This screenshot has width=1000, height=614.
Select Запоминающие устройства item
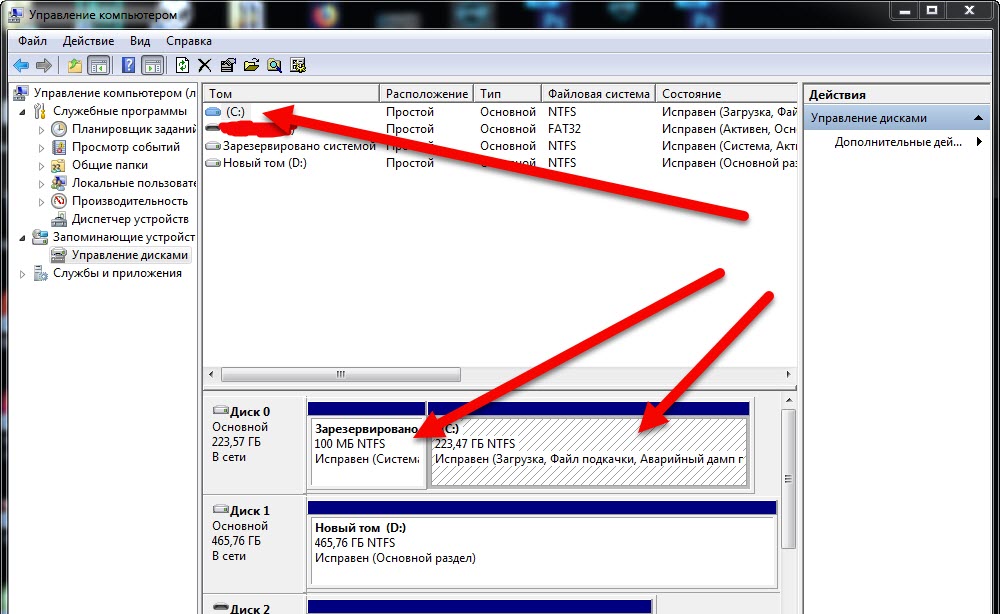pyautogui.click(x=124, y=237)
